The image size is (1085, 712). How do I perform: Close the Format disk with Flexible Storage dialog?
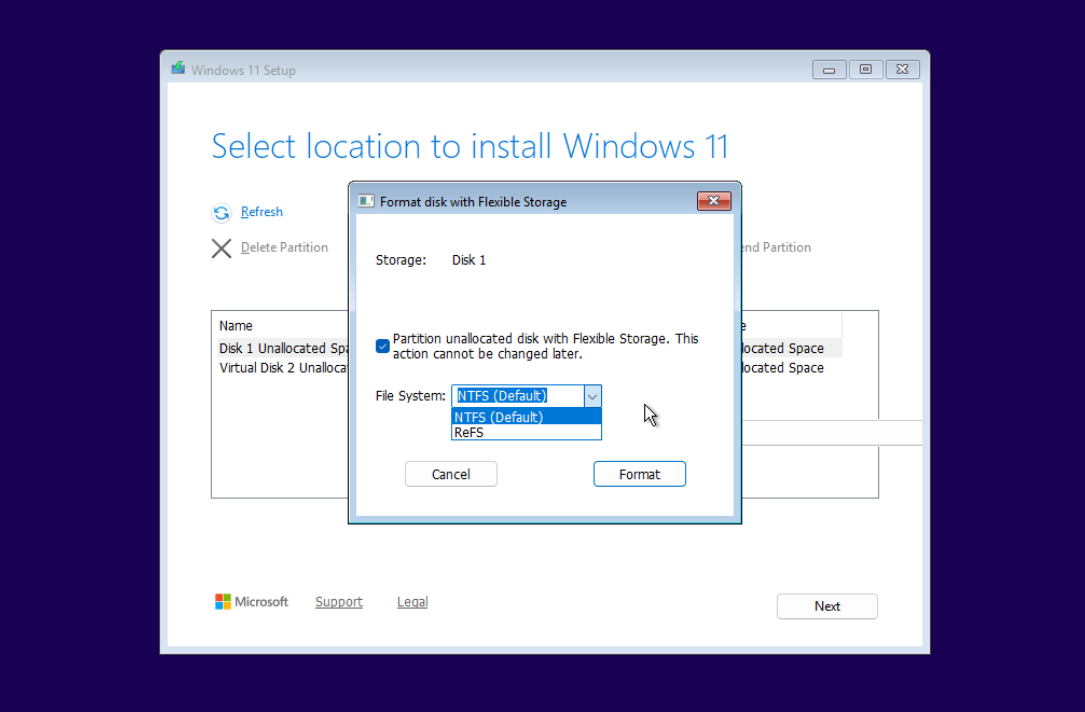click(x=713, y=201)
